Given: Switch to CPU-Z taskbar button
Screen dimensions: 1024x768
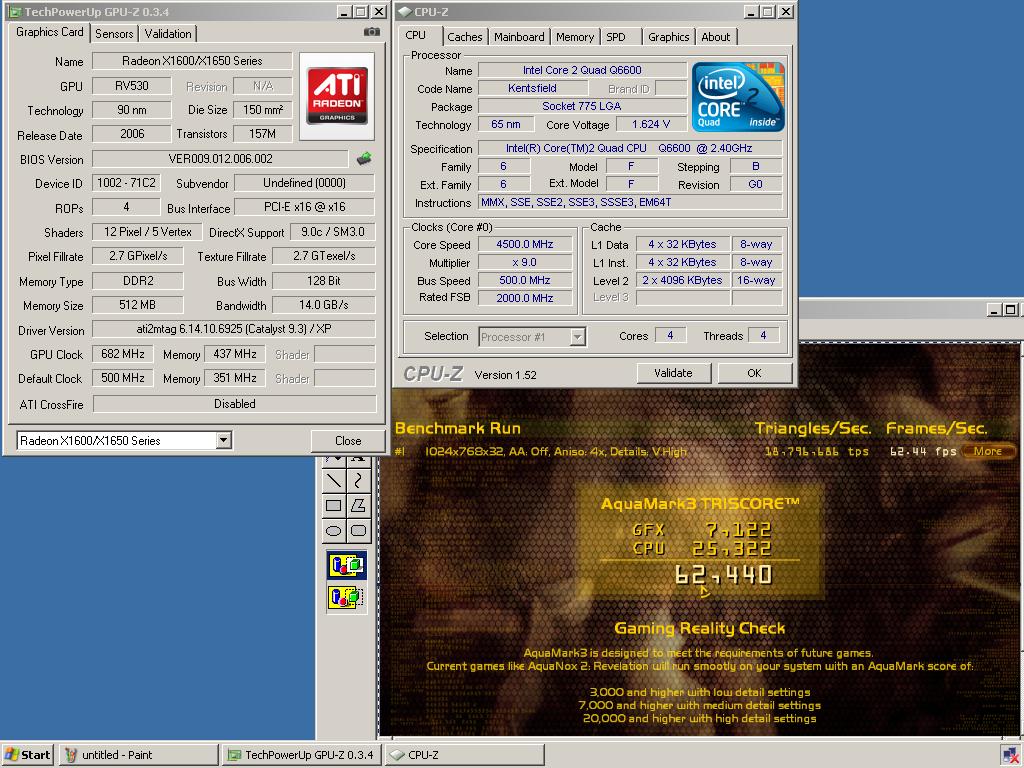Looking at the screenshot, I should click(x=464, y=755).
